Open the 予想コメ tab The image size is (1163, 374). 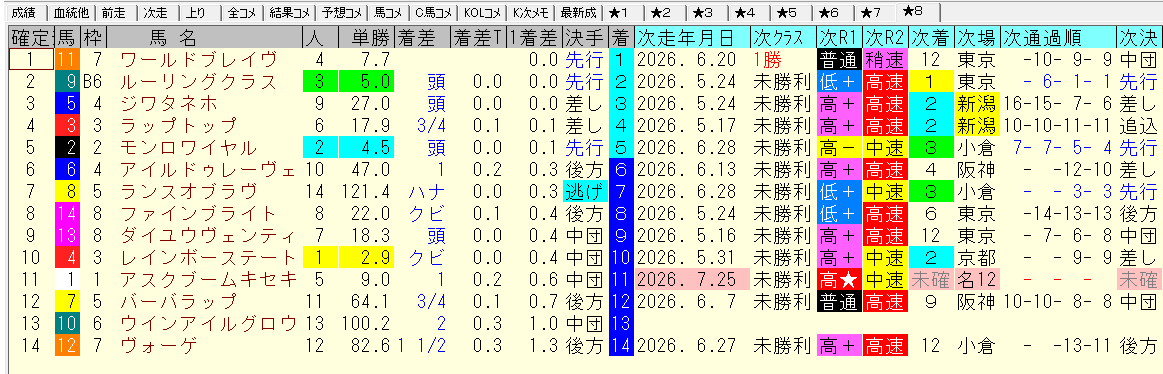[x=343, y=12]
